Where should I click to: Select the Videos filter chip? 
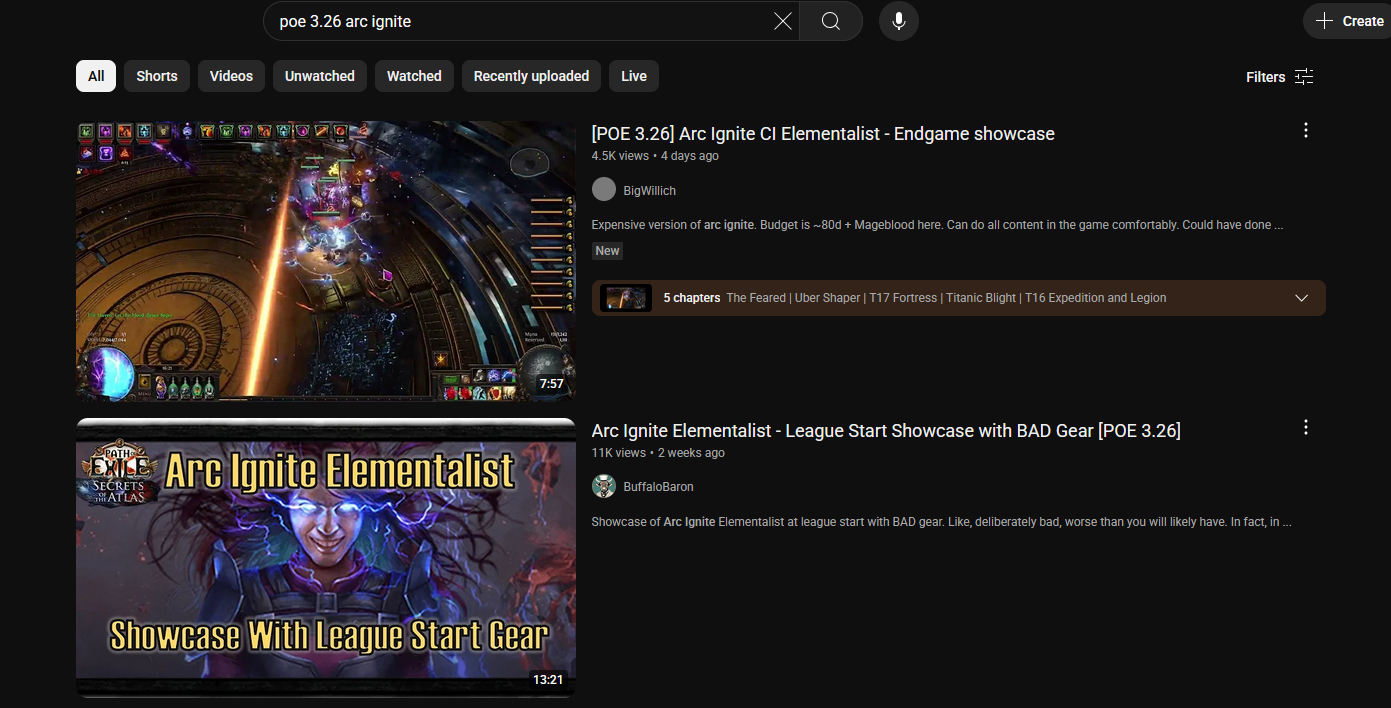[x=231, y=76]
